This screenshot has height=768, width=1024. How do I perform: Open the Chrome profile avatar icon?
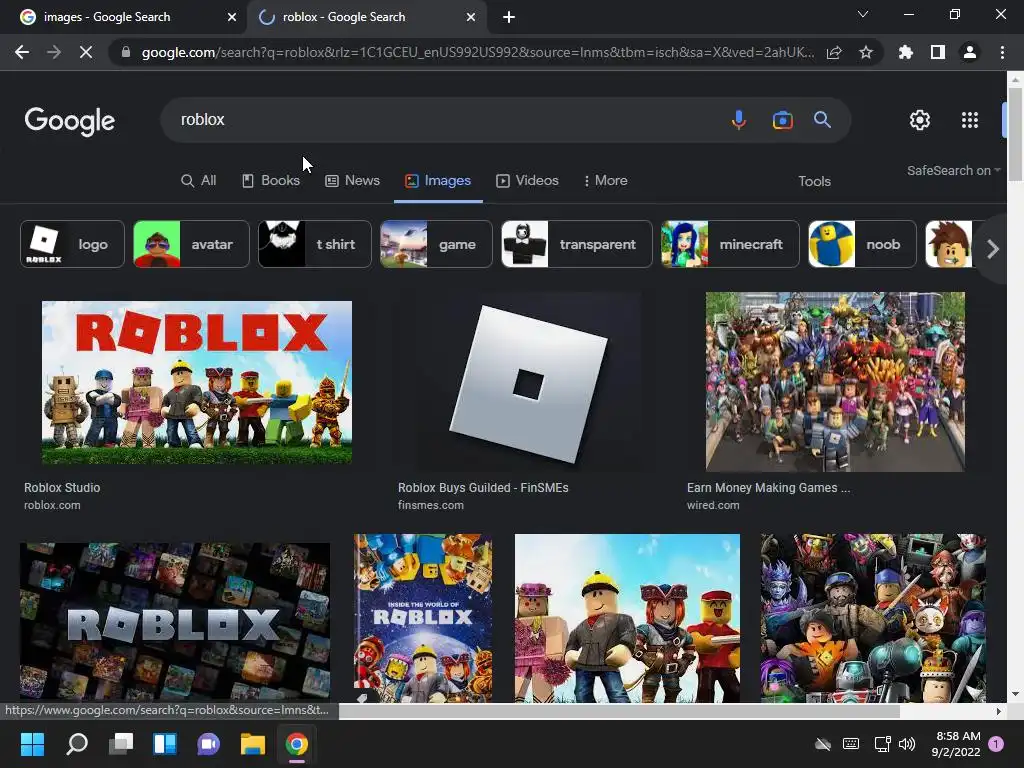970,52
